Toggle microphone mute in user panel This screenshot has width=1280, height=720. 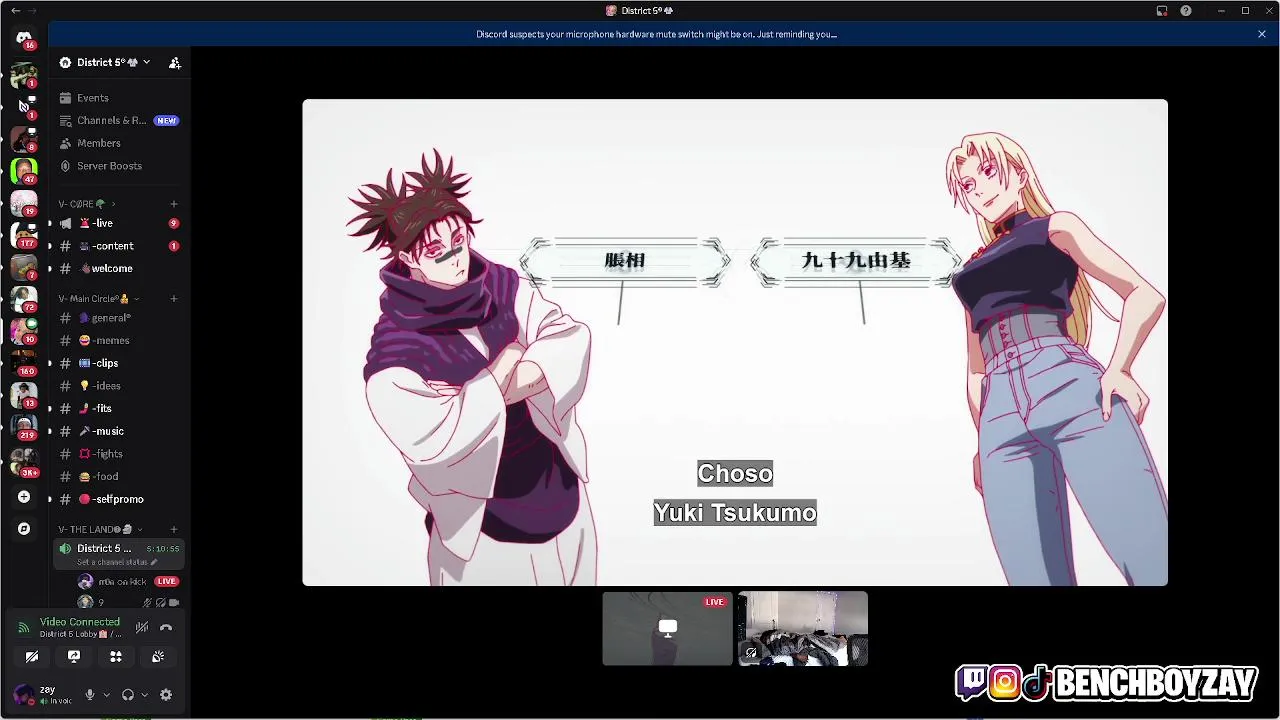click(89, 695)
